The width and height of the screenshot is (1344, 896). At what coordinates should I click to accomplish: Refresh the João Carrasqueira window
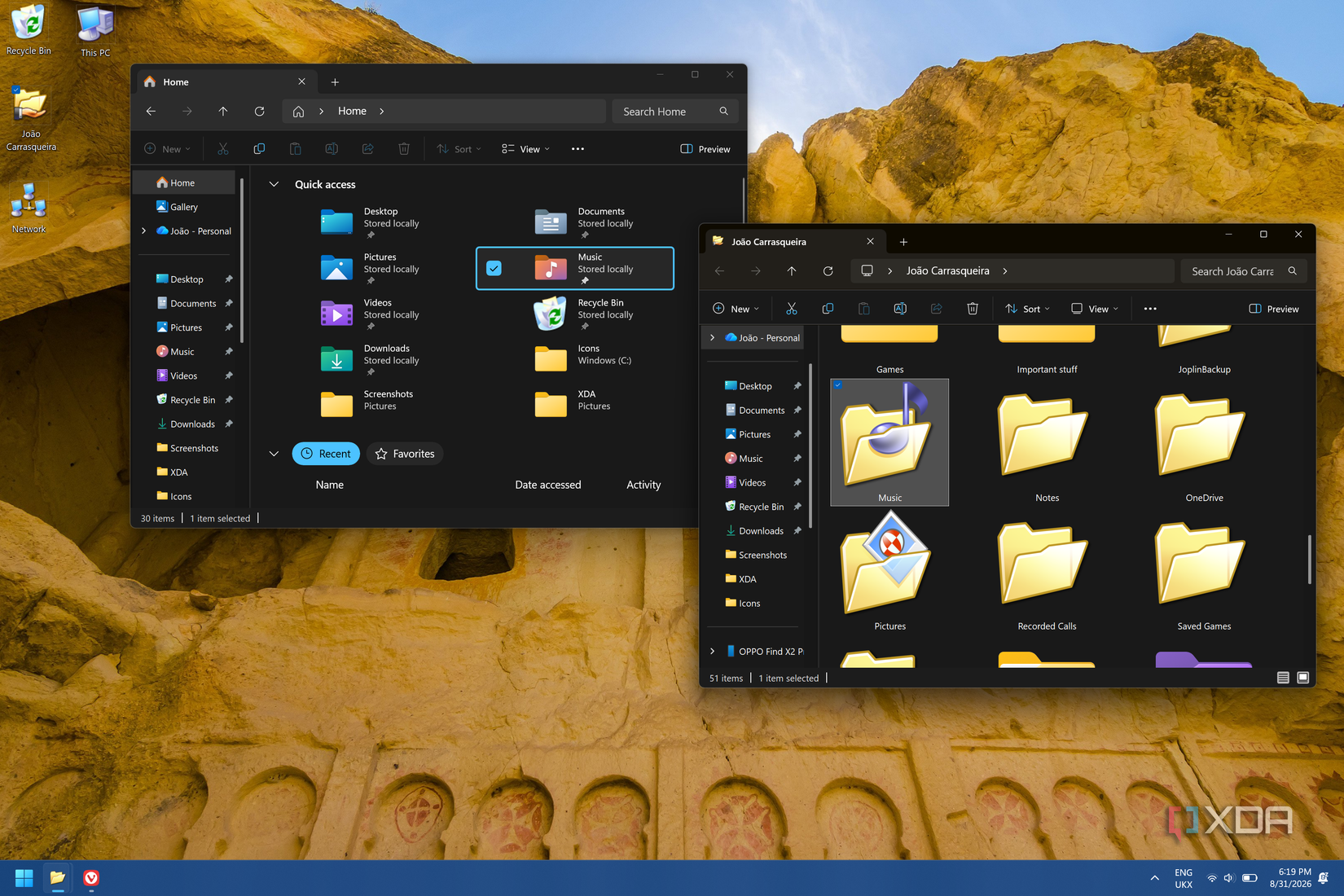[828, 271]
